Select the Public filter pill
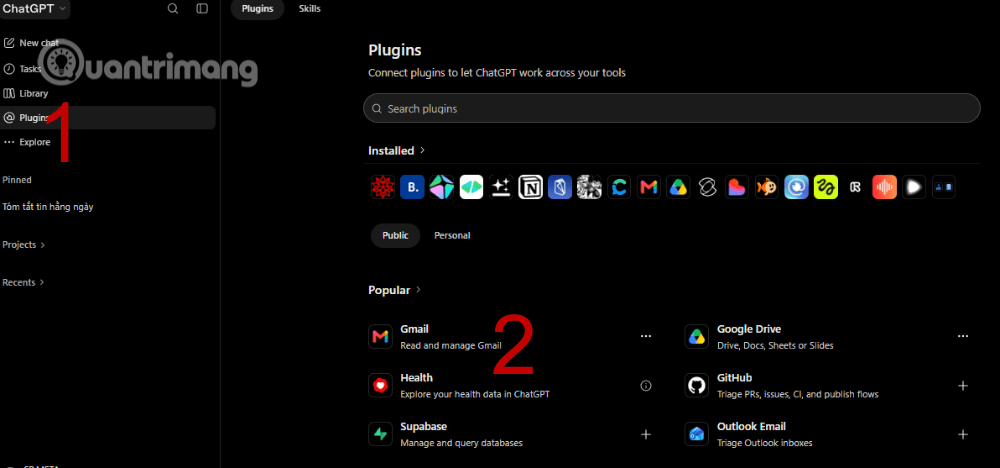 coord(395,235)
